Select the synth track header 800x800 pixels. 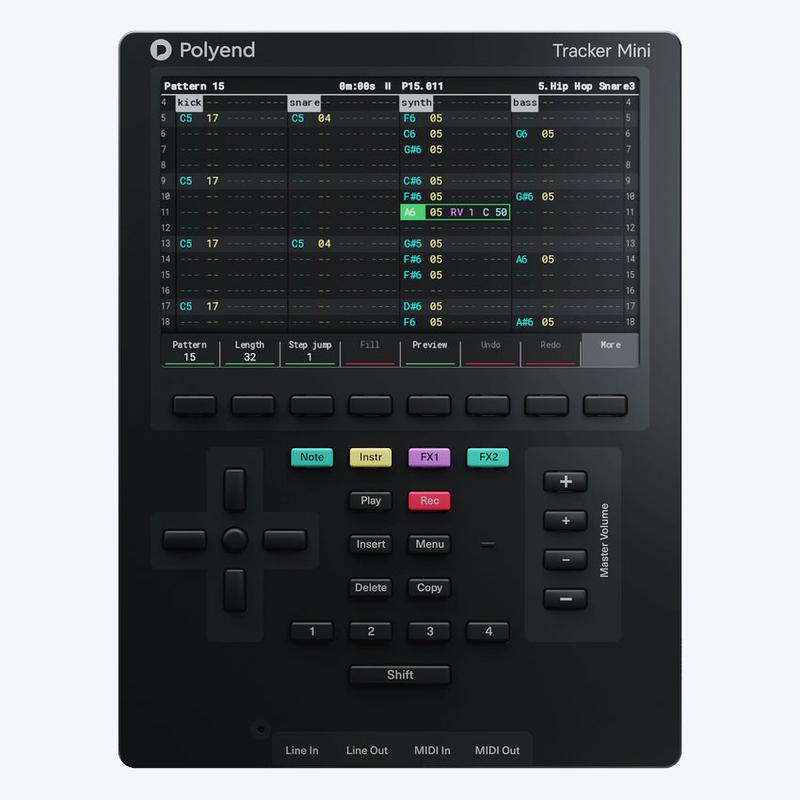point(416,103)
